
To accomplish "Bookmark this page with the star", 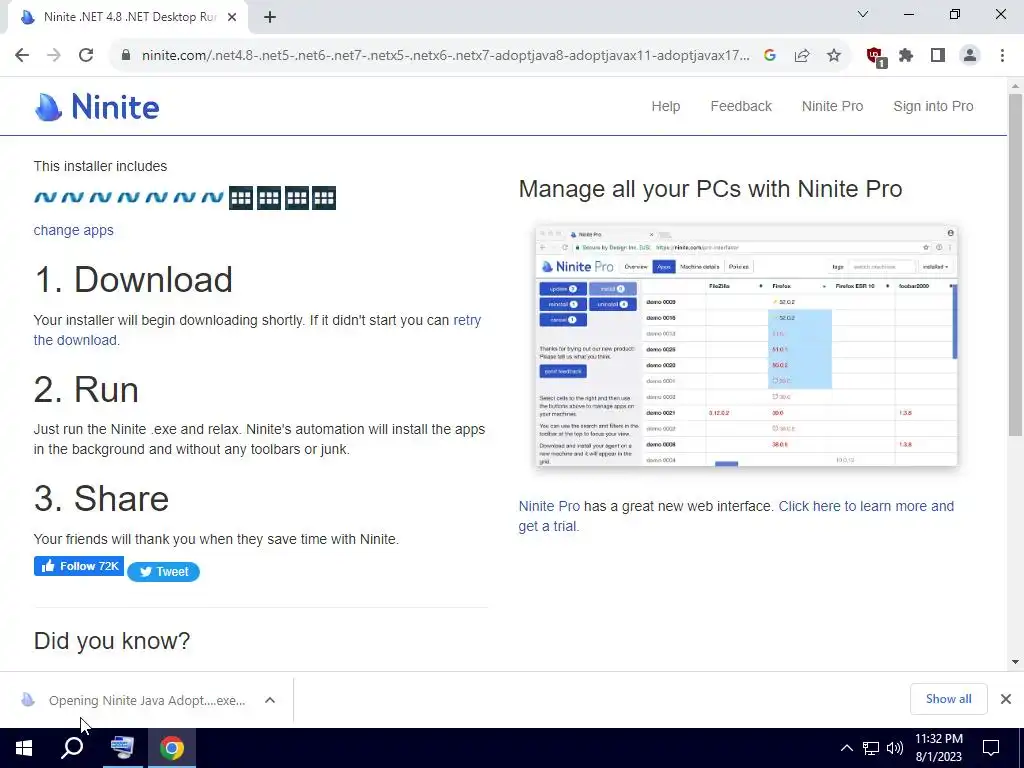I will 834,56.
